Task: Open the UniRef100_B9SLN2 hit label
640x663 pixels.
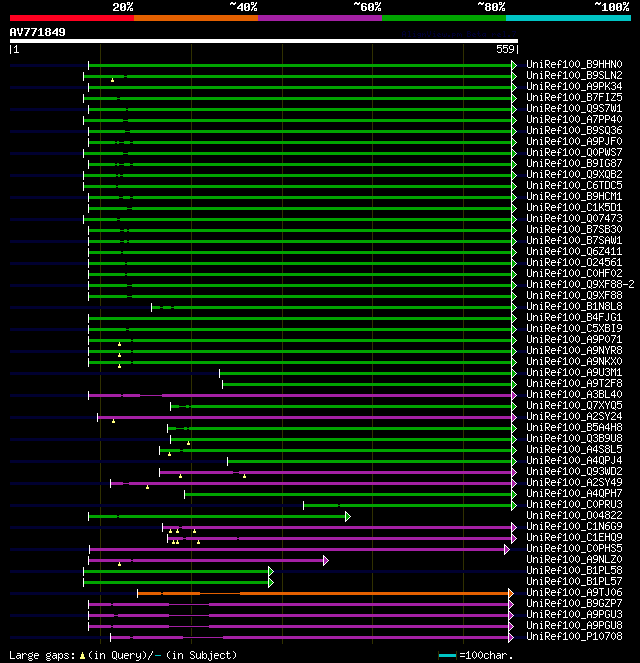Action: pos(574,75)
